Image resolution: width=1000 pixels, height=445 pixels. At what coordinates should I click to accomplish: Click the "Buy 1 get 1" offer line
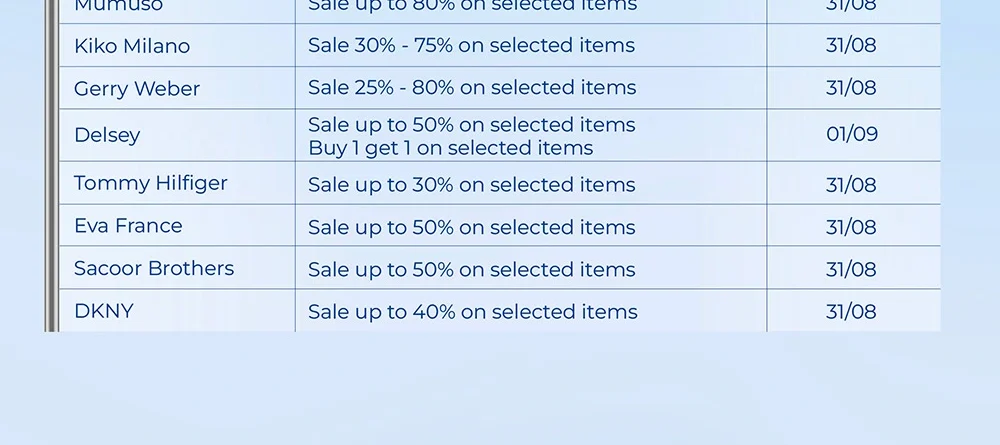pos(450,148)
